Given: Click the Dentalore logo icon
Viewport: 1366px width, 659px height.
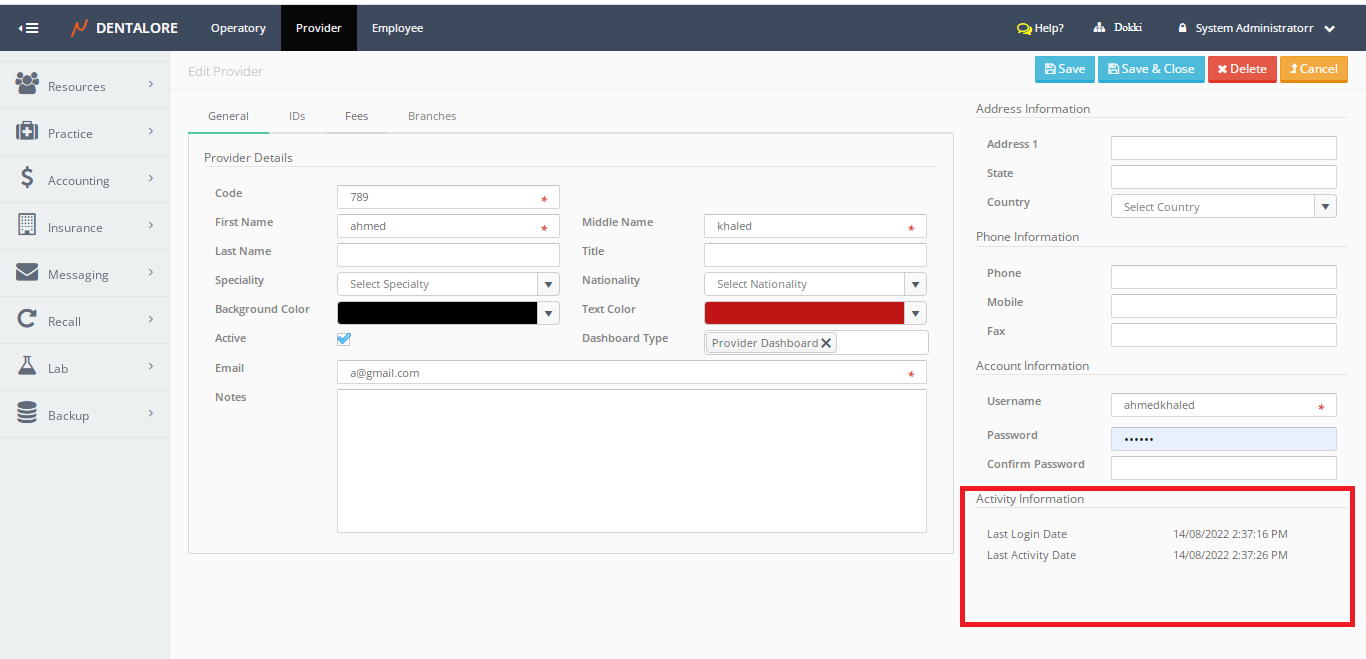Looking at the screenshot, I should click(x=79, y=28).
